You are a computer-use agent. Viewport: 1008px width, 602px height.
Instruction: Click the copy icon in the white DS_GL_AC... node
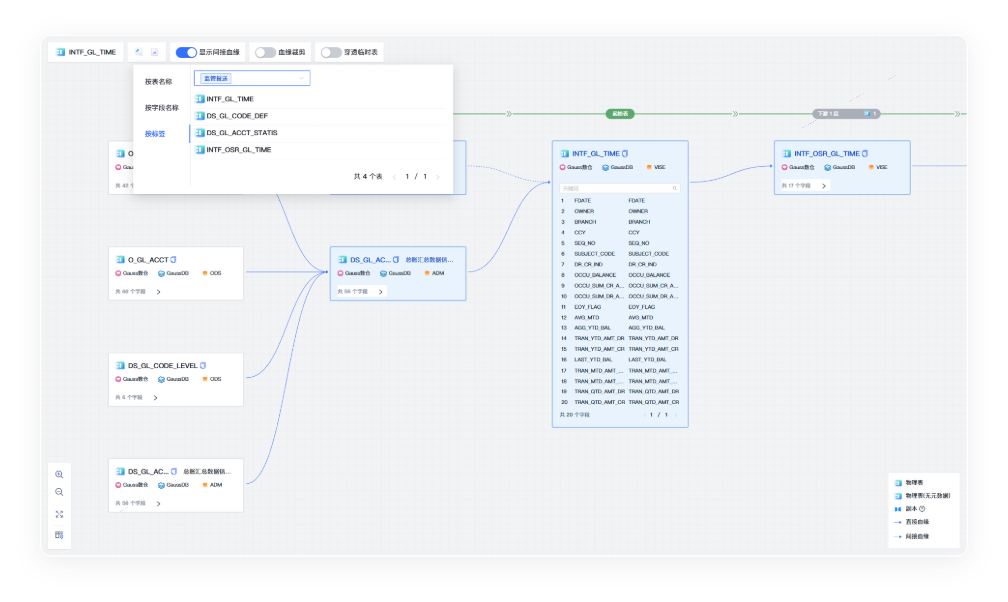point(174,471)
